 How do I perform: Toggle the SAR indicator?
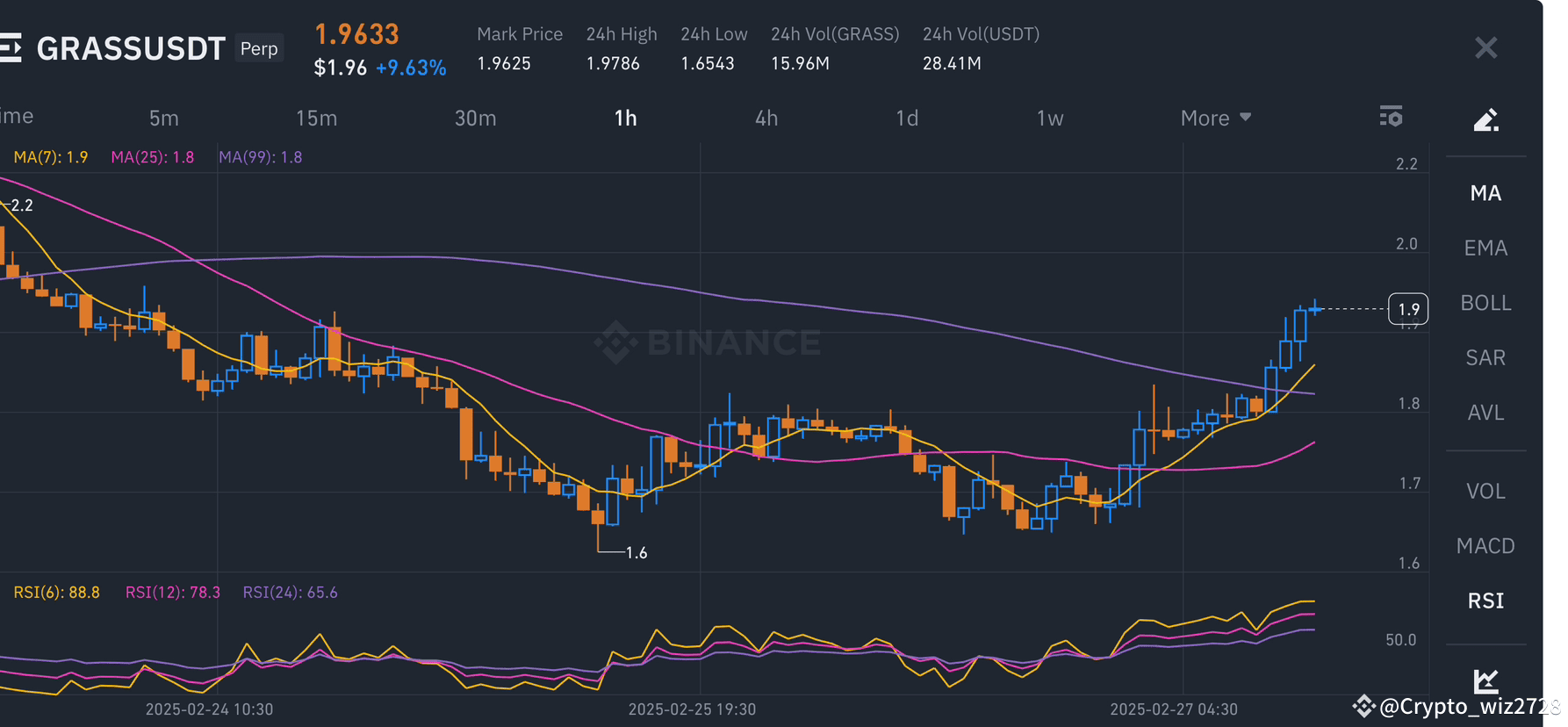pos(1485,357)
